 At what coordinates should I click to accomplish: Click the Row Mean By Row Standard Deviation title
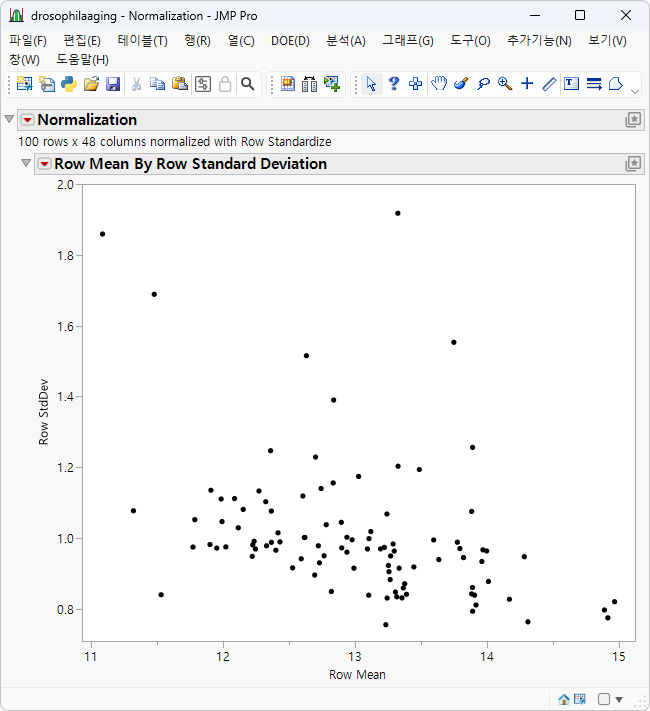[x=191, y=164]
